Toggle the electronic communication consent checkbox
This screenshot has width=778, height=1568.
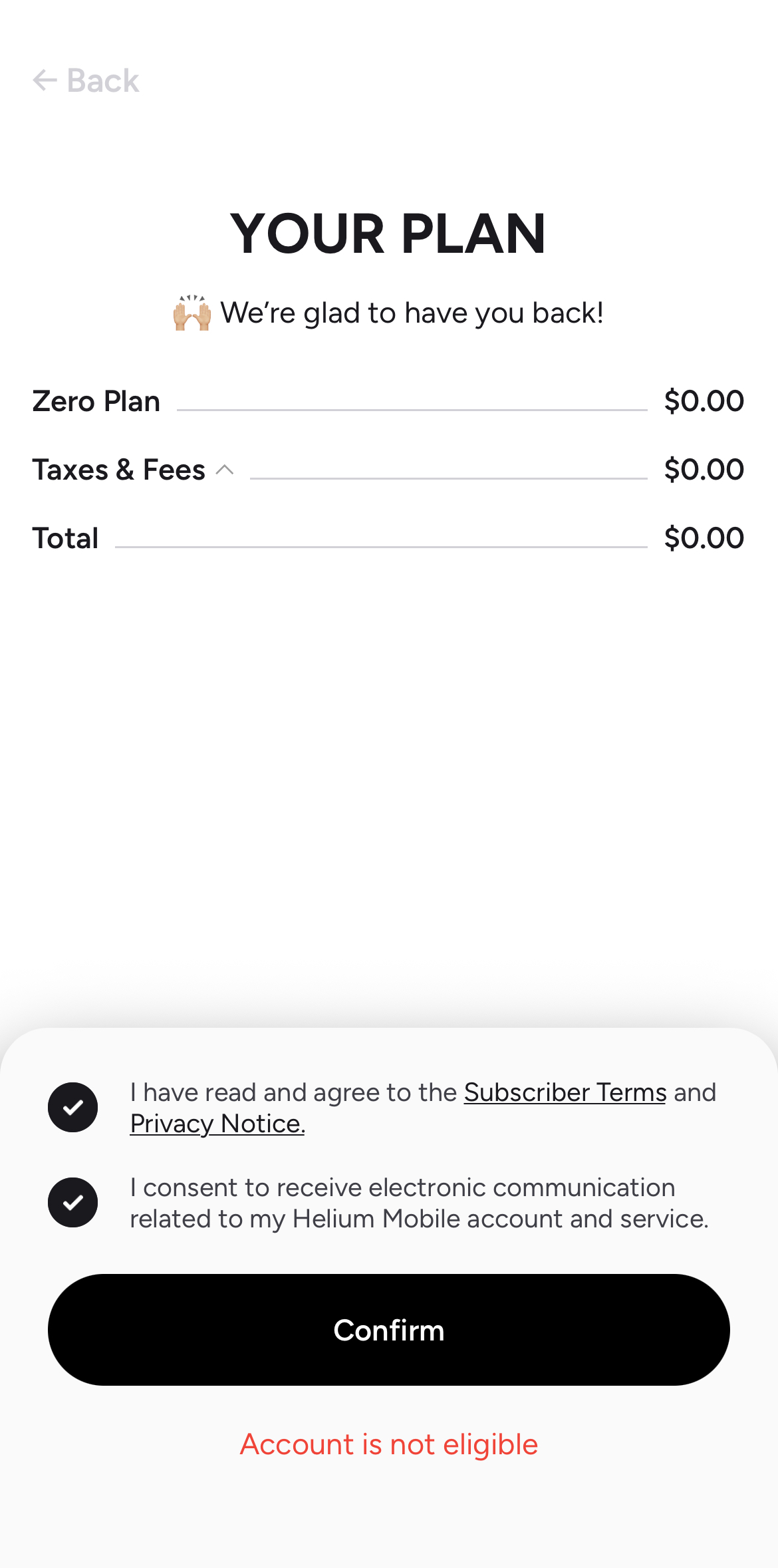click(73, 1203)
